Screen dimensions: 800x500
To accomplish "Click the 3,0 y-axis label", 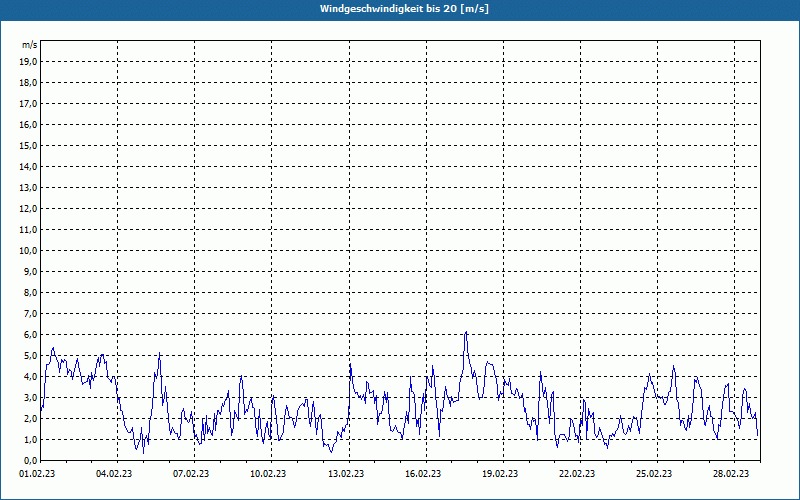I will [30, 397].
